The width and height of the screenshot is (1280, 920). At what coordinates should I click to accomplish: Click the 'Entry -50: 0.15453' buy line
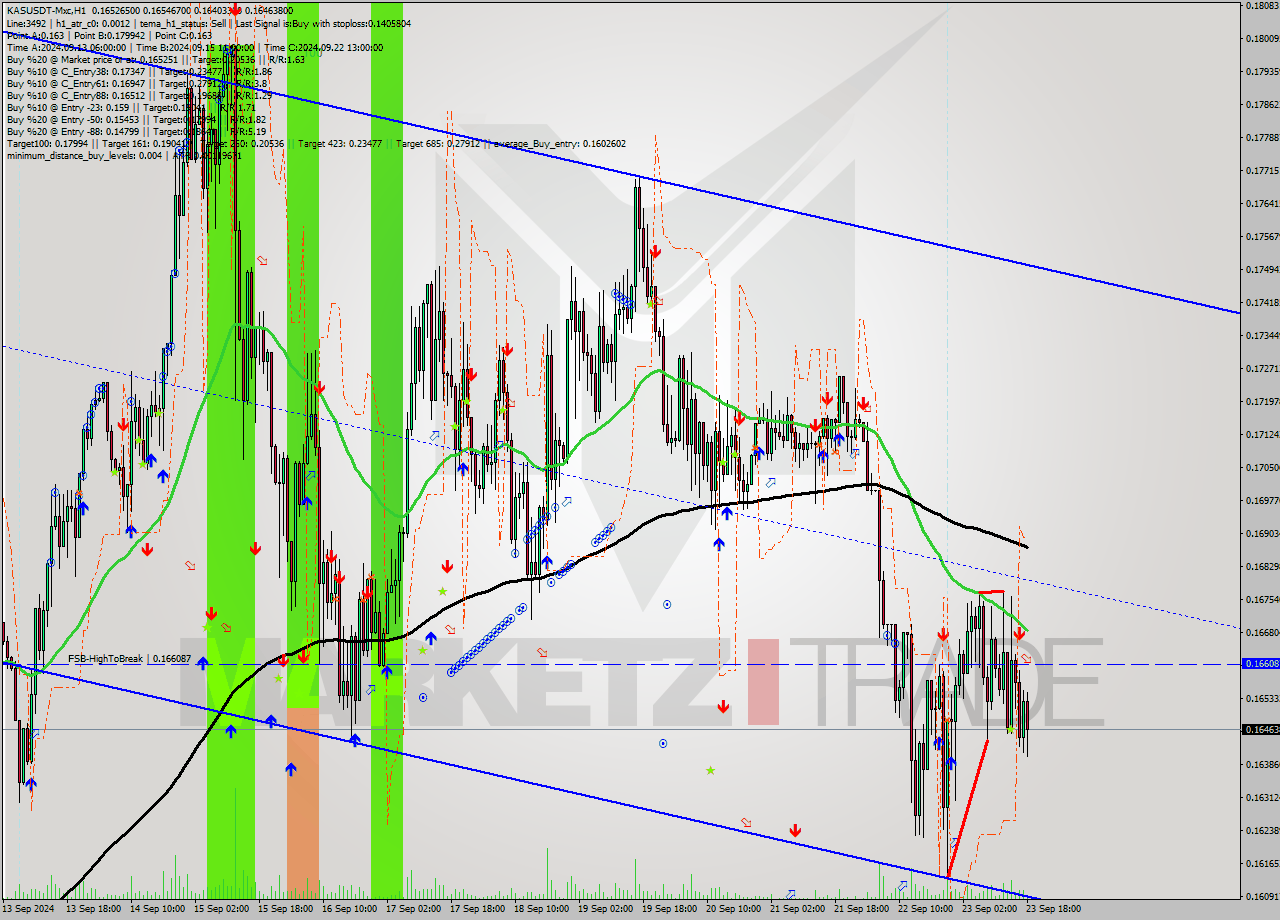coord(136,119)
